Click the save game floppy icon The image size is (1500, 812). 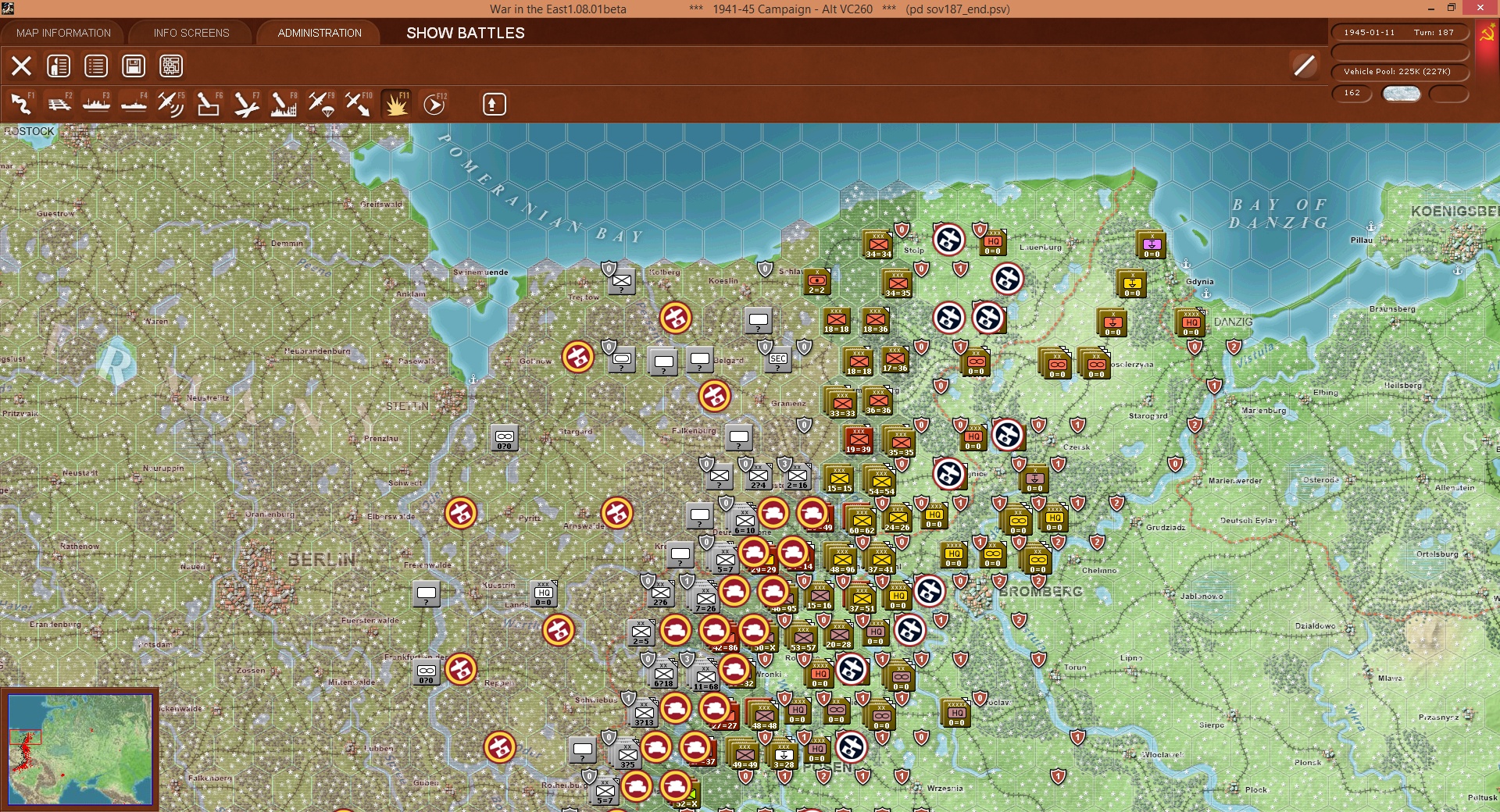click(134, 66)
